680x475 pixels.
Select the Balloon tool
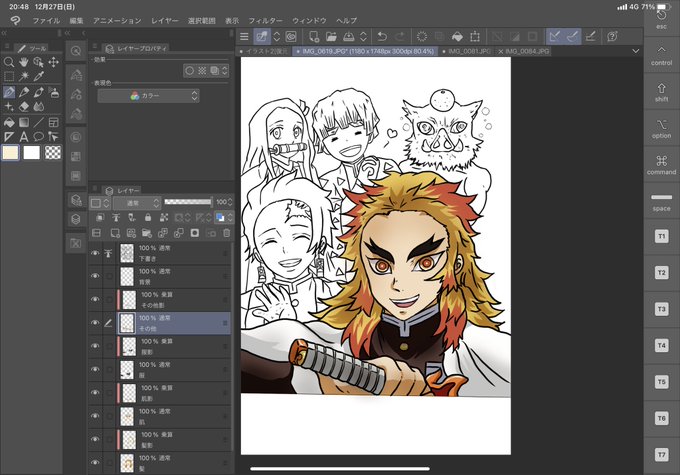pos(39,137)
